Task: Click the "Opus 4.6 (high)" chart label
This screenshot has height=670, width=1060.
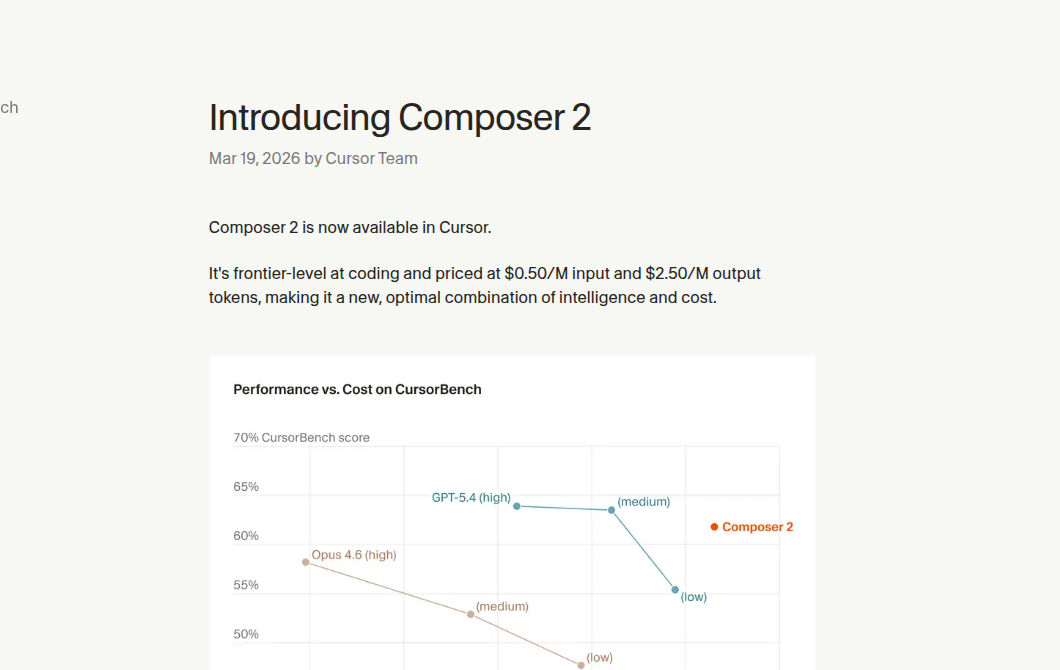Action: 353,555
